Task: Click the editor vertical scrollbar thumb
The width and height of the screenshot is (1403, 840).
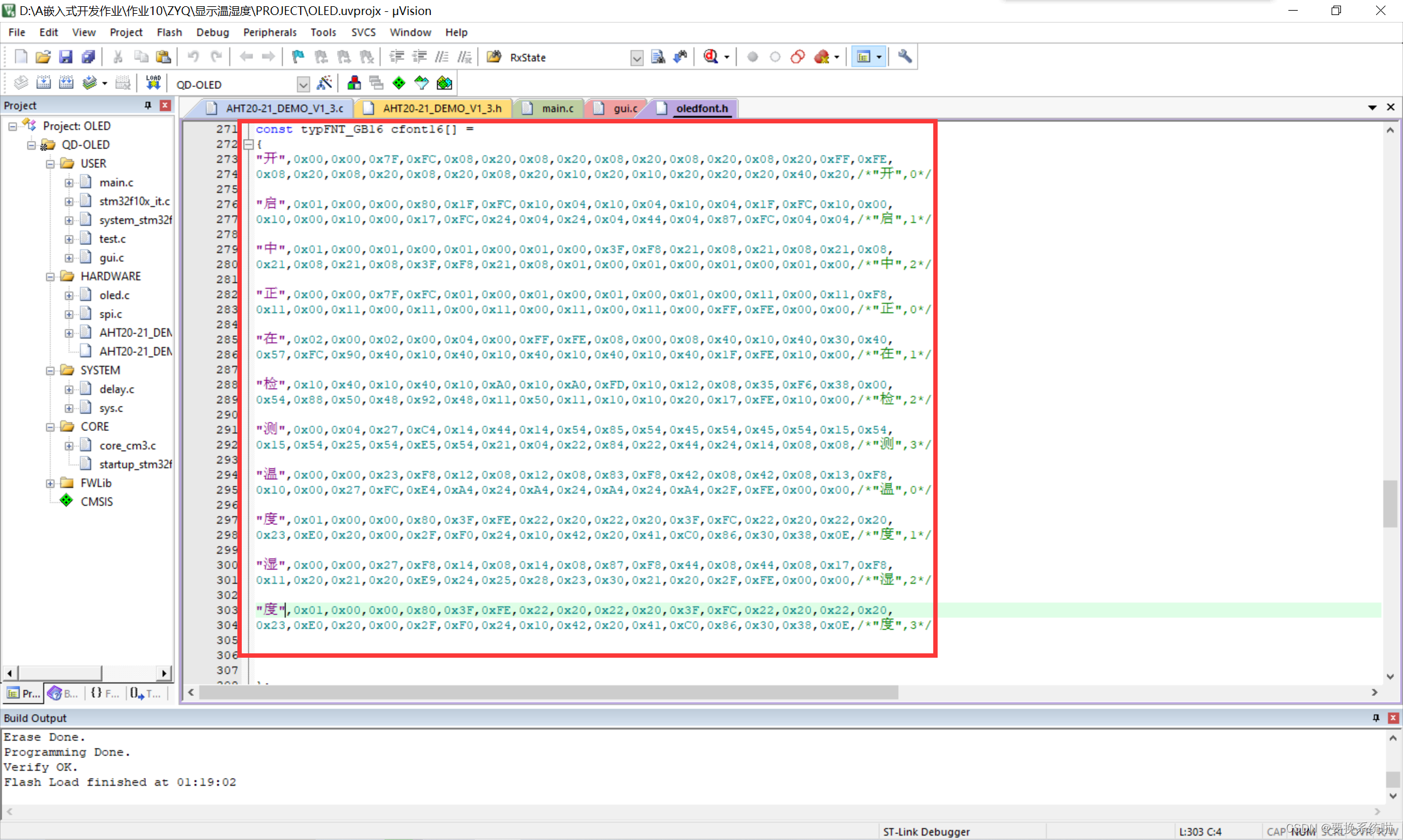Action: [1390, 504]
